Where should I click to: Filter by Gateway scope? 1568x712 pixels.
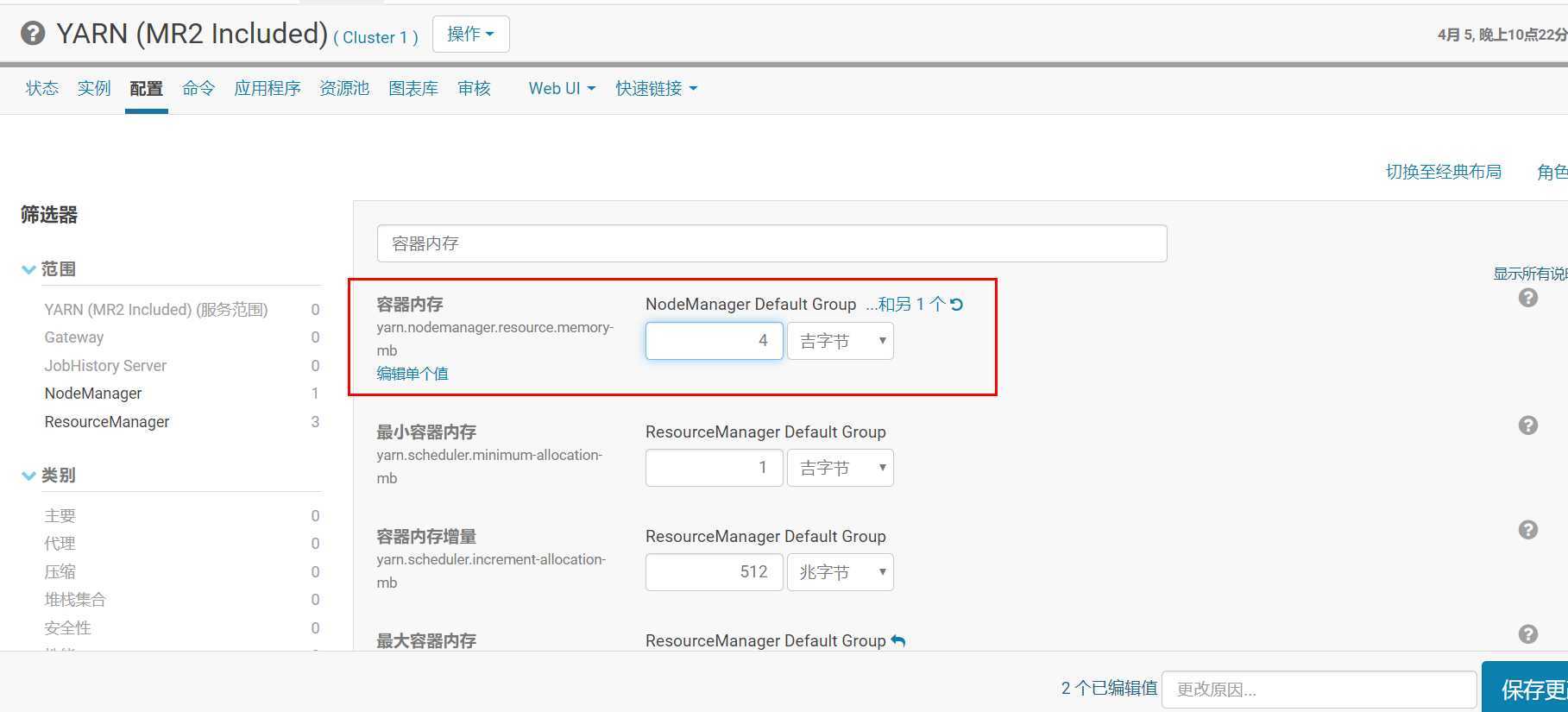[x=74, y=337]
